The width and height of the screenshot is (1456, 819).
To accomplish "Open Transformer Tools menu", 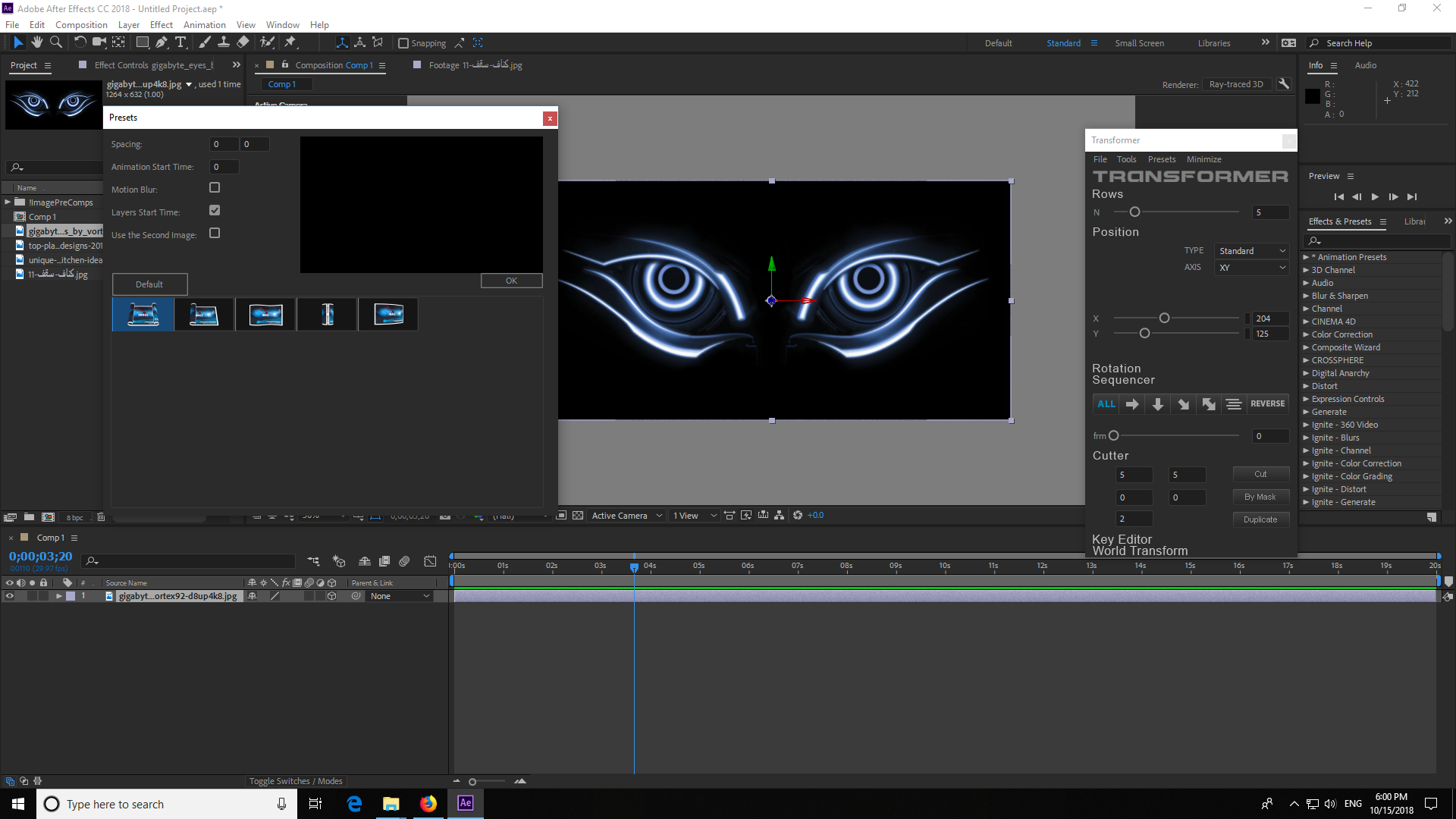I will pos(1126,159).
